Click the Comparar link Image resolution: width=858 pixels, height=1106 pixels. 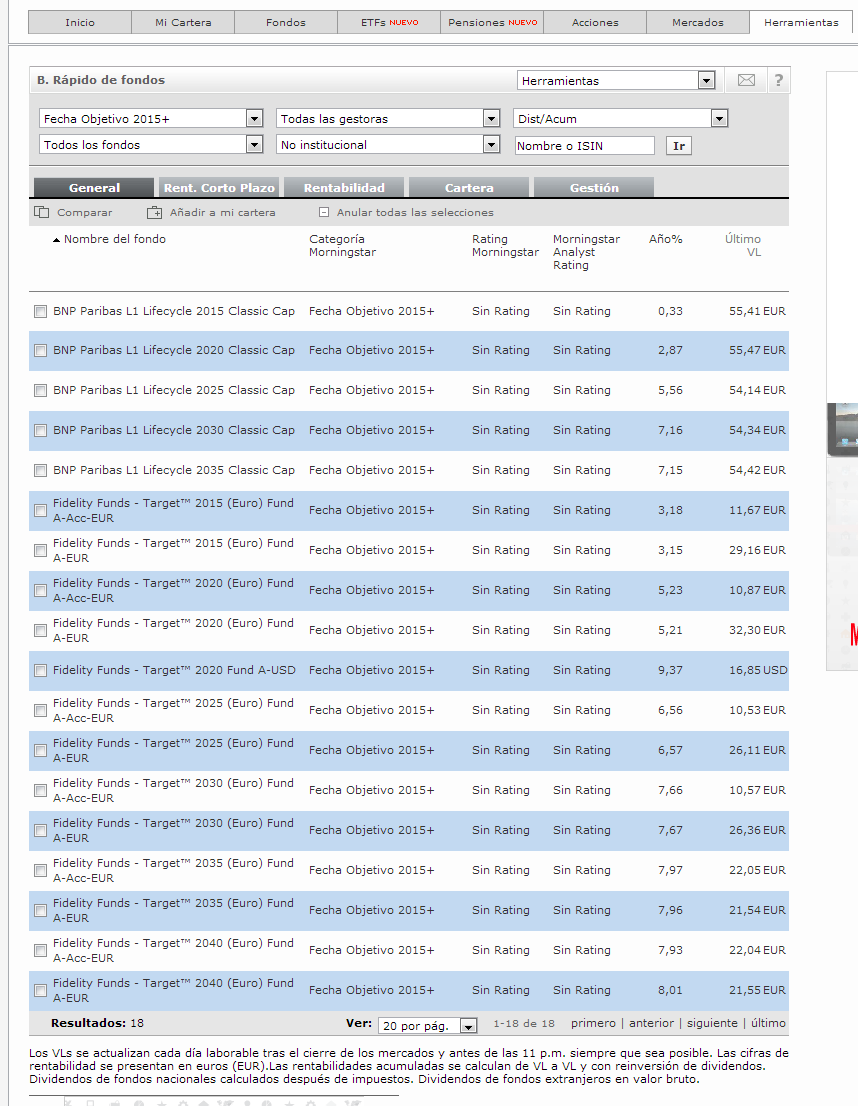click(85, 212)
